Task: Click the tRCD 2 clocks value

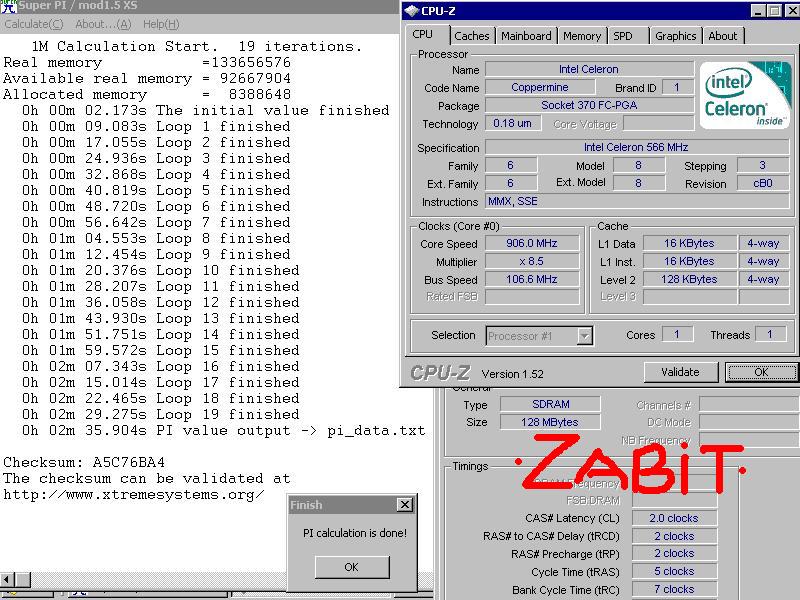Action: (674, 536)
